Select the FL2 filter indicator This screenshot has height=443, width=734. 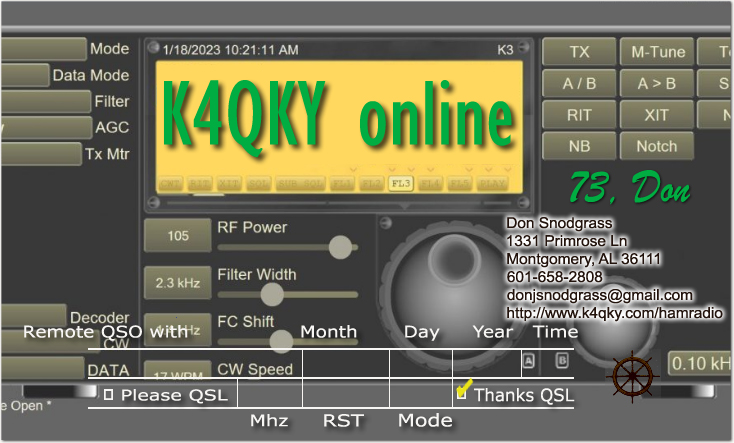click(371, 183)
